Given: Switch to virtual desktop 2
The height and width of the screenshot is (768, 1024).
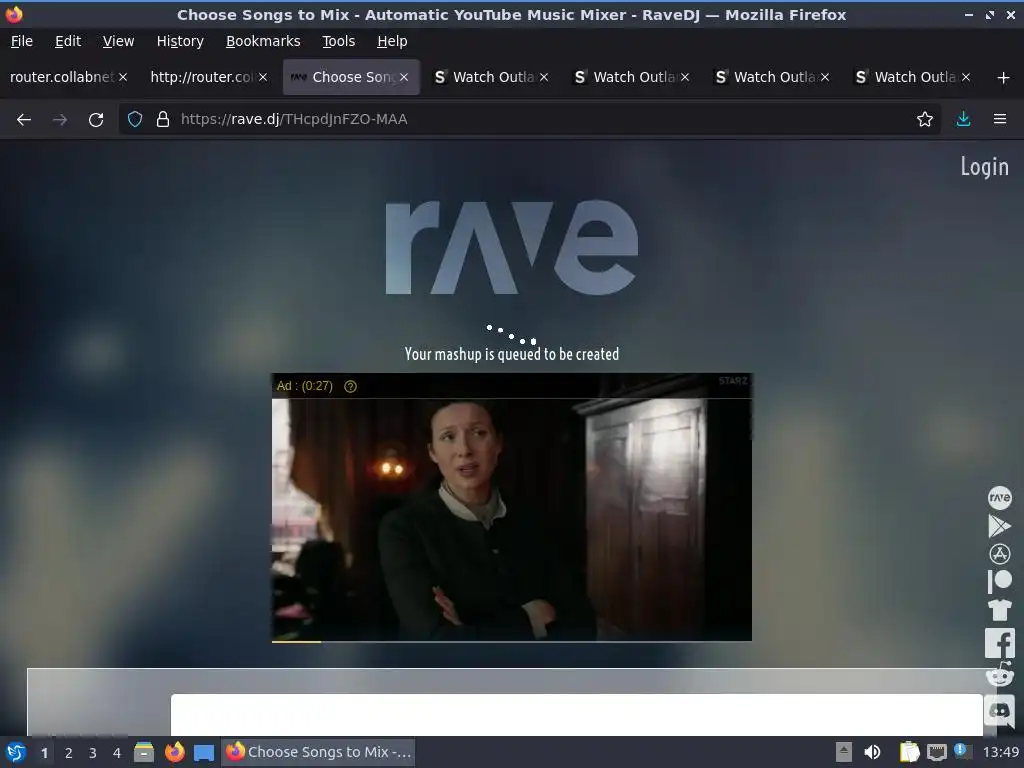Looking at the screenshot, I should tap(69, 752).
